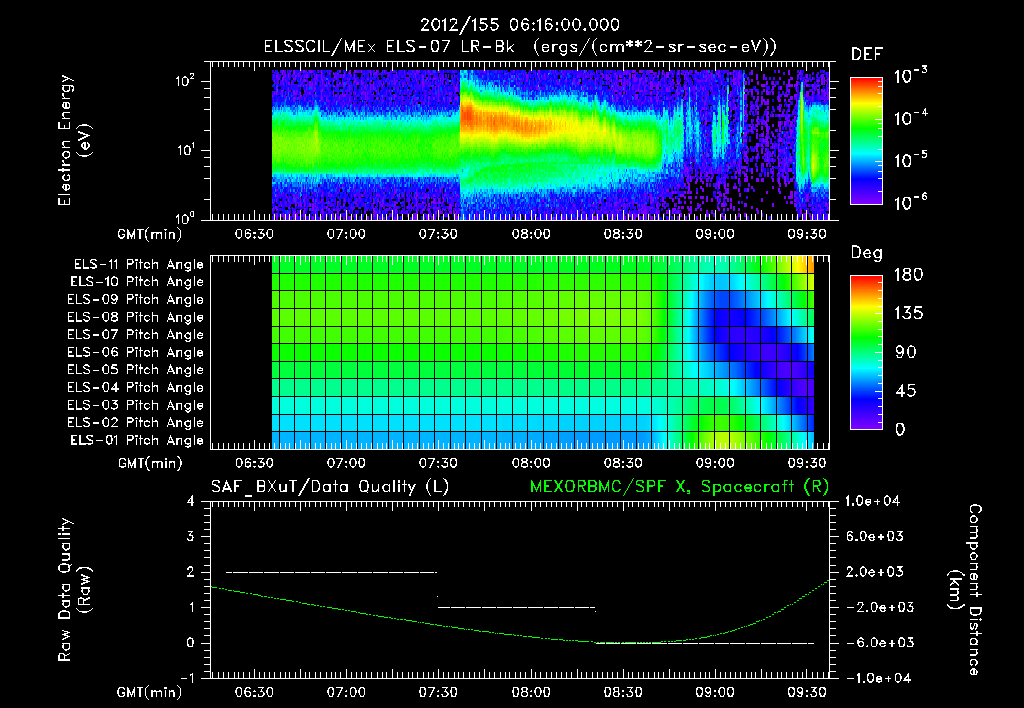Click the ELS-05 Pitch Angle row label
Image resolution: width=1024 pixels, height=708 pixels.
(x=135, y=370)
